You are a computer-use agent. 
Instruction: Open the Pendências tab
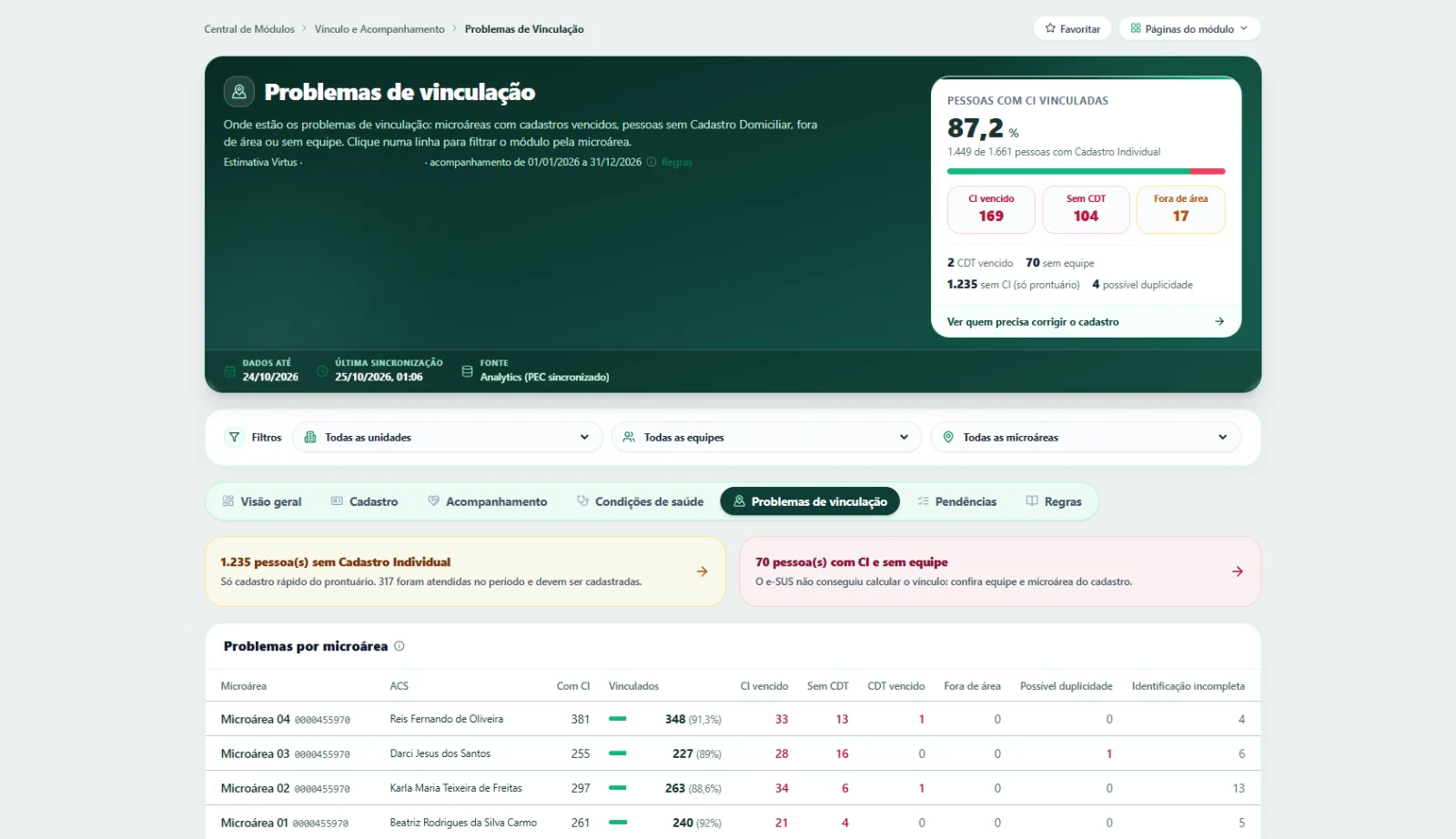pos(957,501)
